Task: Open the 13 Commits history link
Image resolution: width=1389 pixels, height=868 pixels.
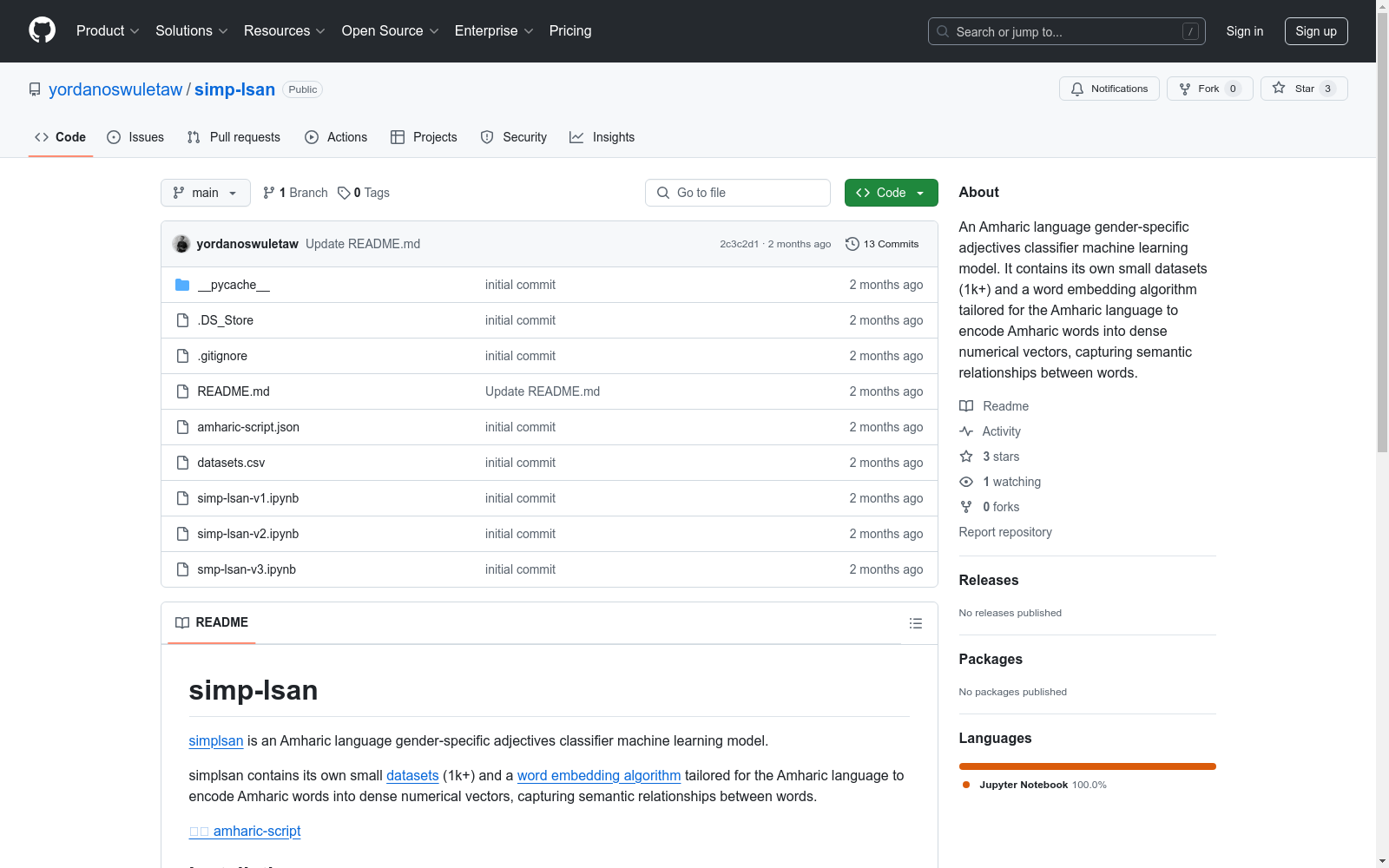Action: pos(882,244)
